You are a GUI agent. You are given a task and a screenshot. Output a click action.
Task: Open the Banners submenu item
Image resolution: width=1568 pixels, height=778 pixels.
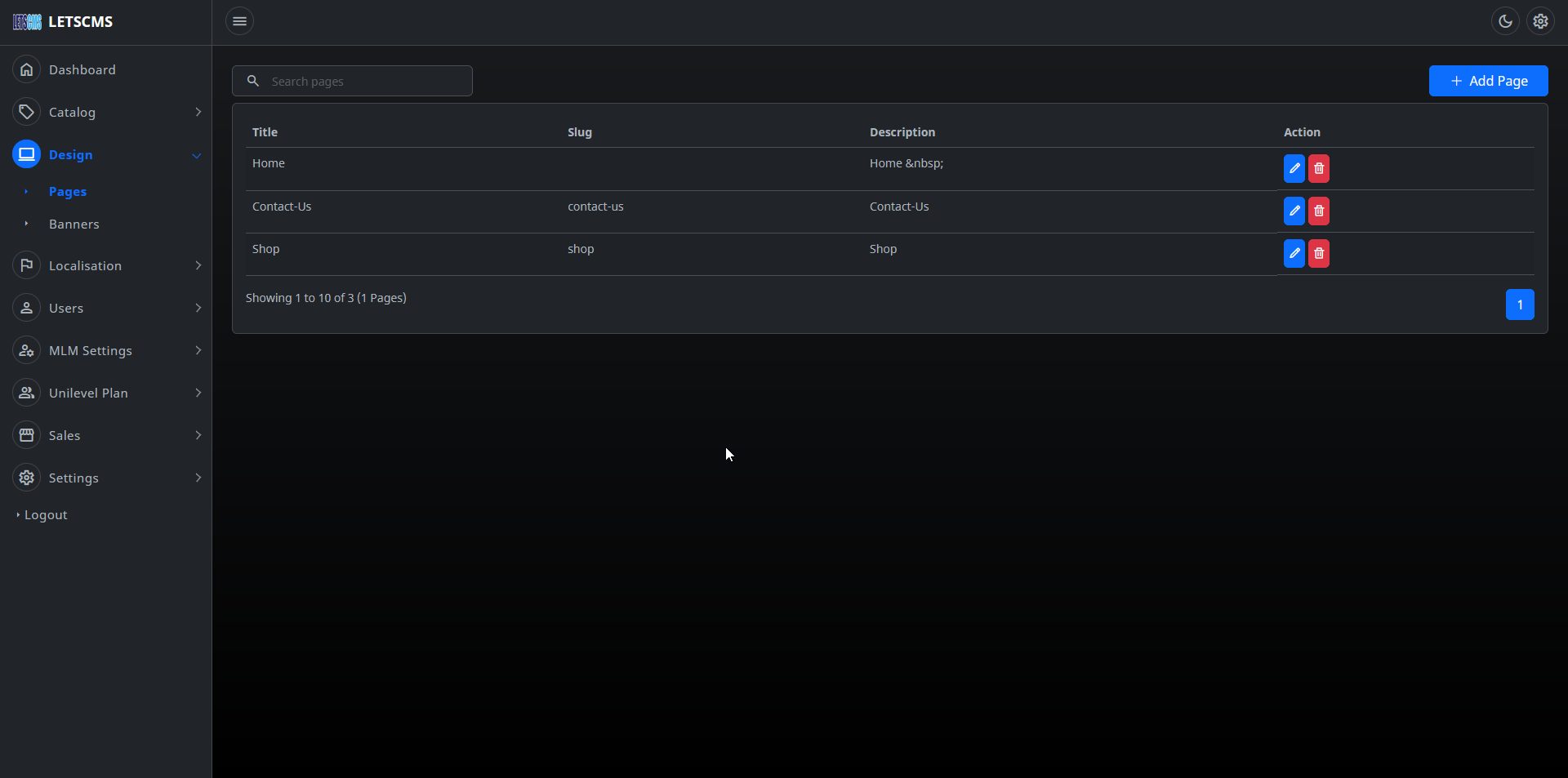pos(73,224)
